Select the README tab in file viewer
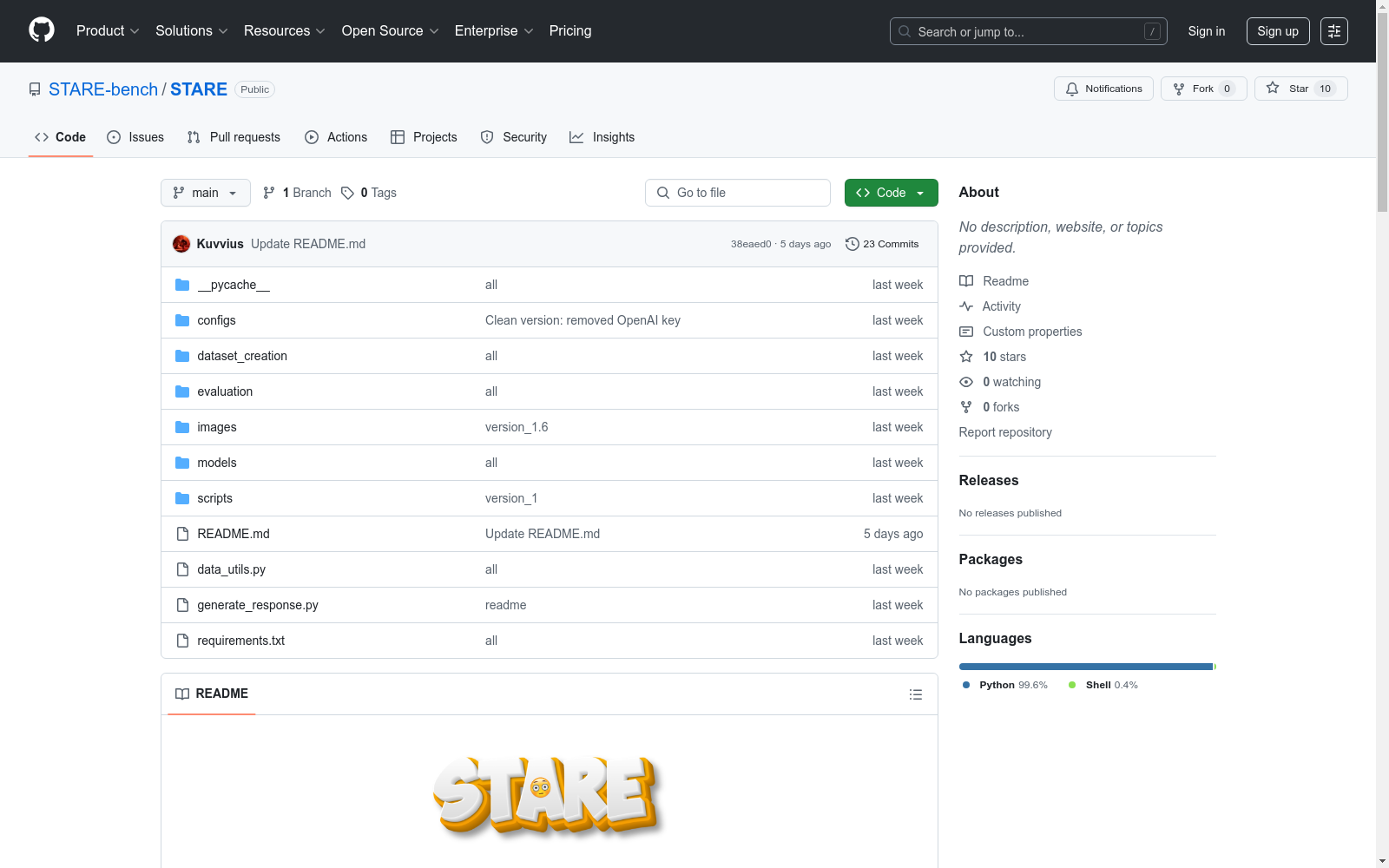 (x=212, y=694)
